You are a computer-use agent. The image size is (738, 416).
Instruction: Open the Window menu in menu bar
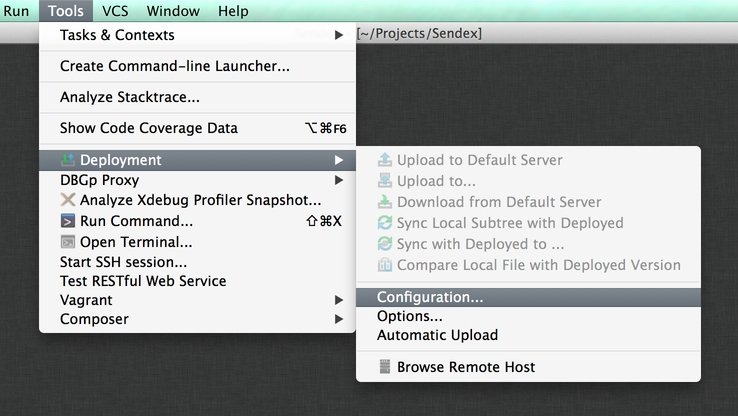173,11
